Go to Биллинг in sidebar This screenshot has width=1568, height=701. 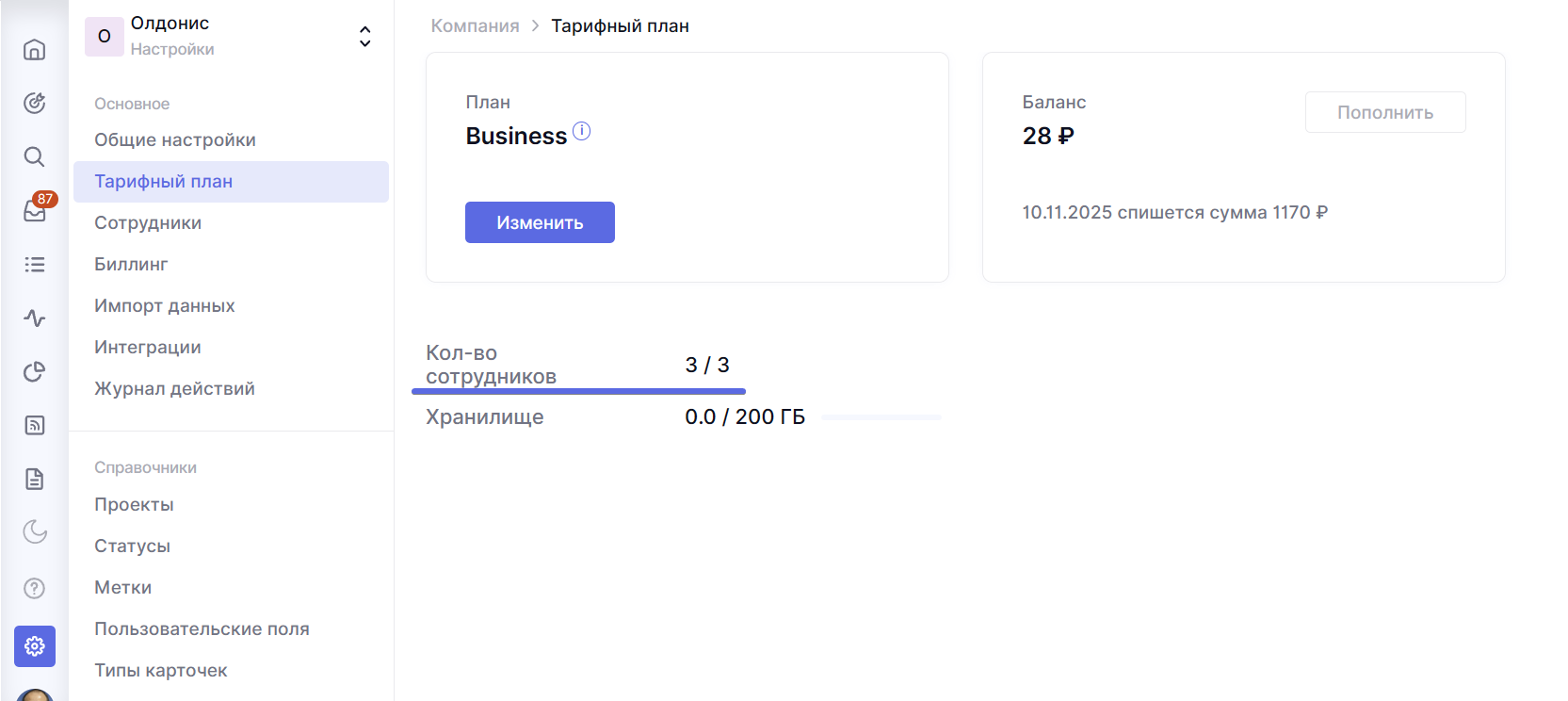click(x=131, y=265)
